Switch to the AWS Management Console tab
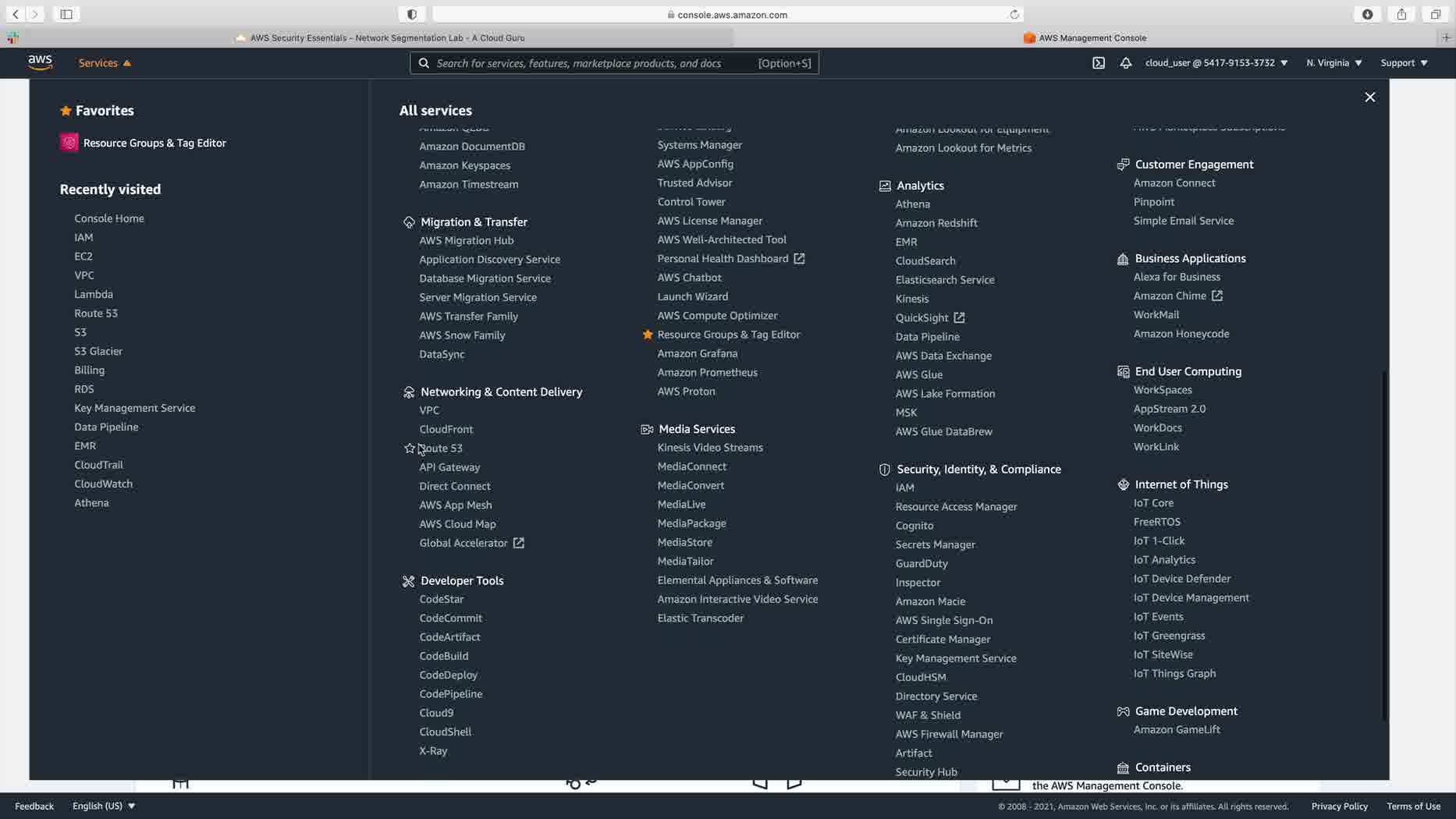Screen dimensions: 1456x819 point(1085,37)
